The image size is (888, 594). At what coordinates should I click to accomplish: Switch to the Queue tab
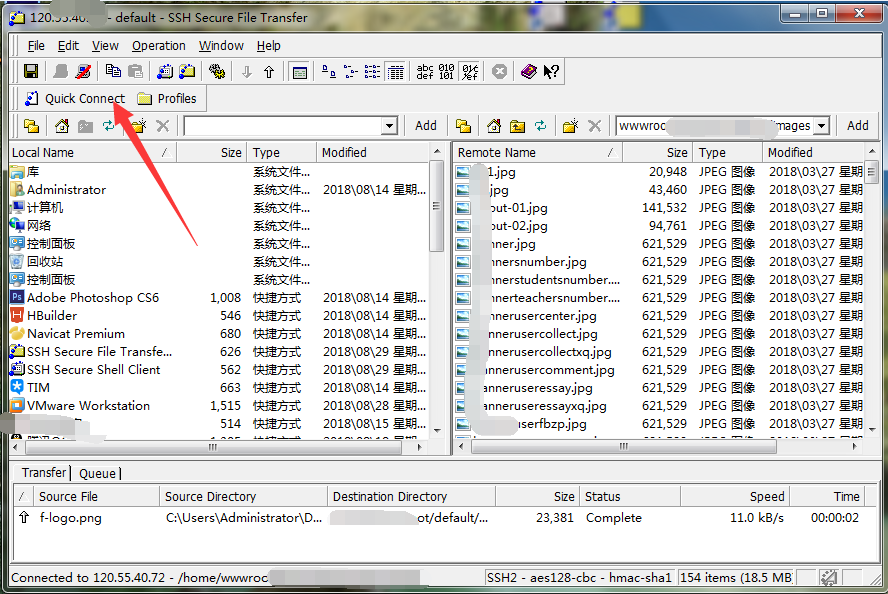(97, 473)
